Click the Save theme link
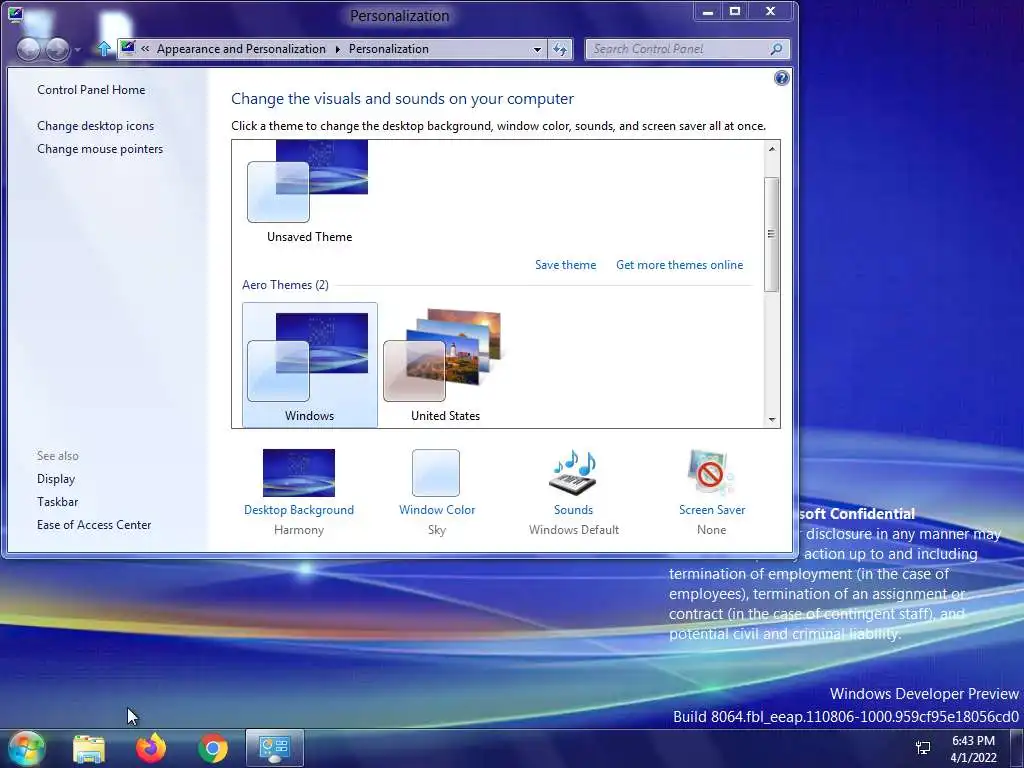 566,265
